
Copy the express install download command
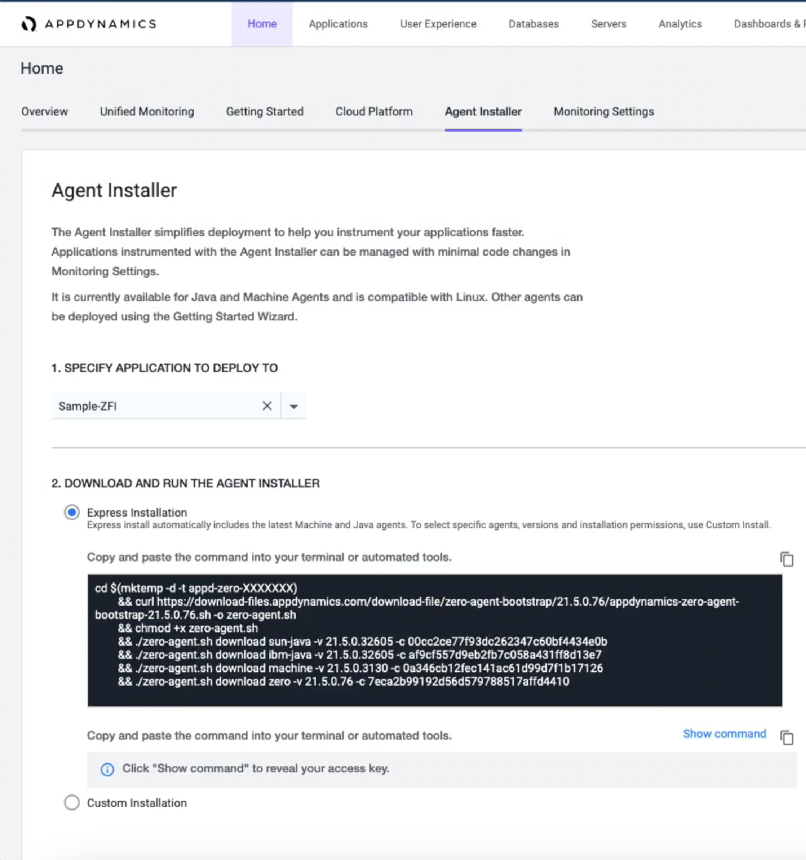(787, 559)
